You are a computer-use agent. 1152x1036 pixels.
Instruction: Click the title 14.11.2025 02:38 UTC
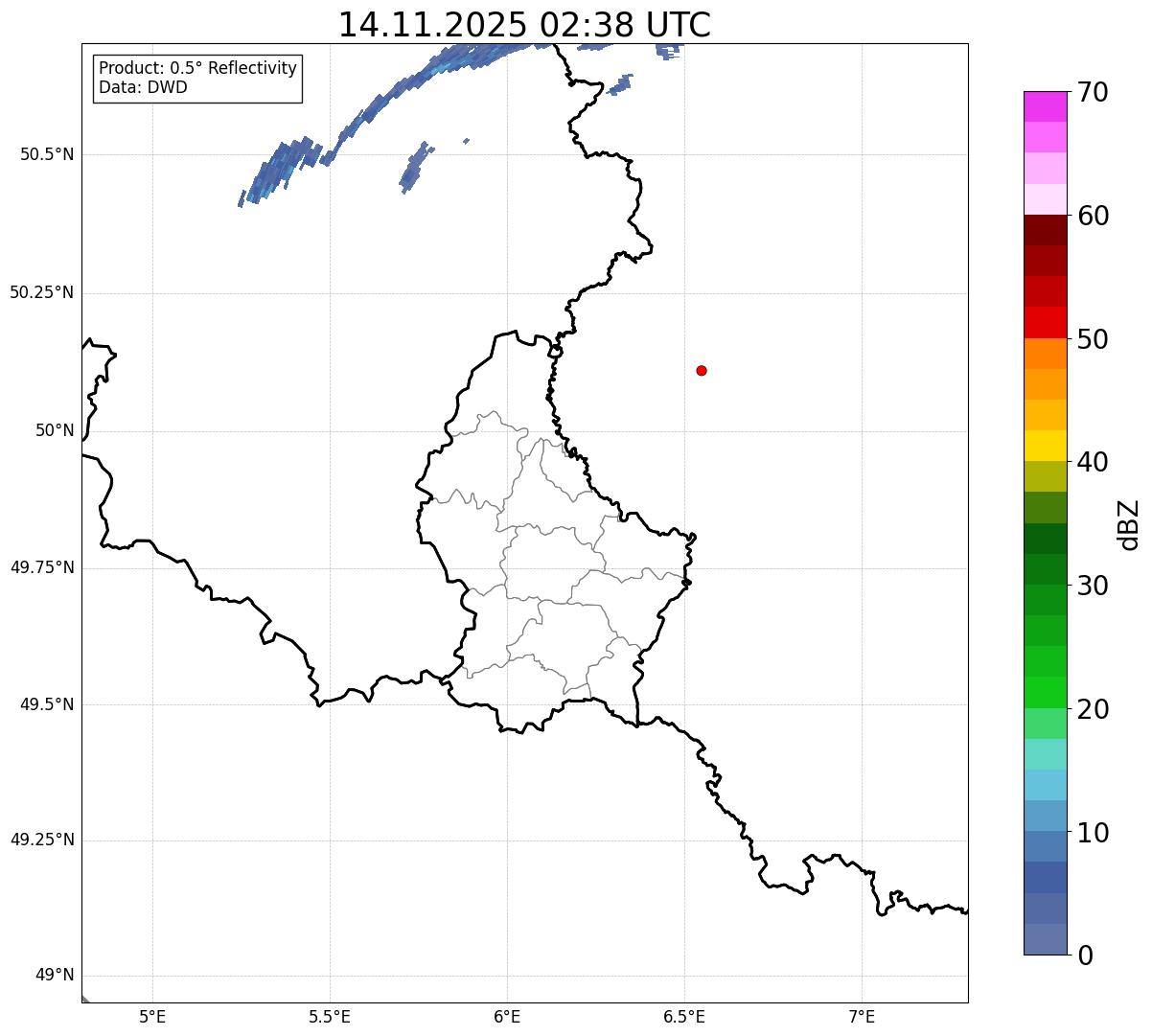tap(524, 25)
